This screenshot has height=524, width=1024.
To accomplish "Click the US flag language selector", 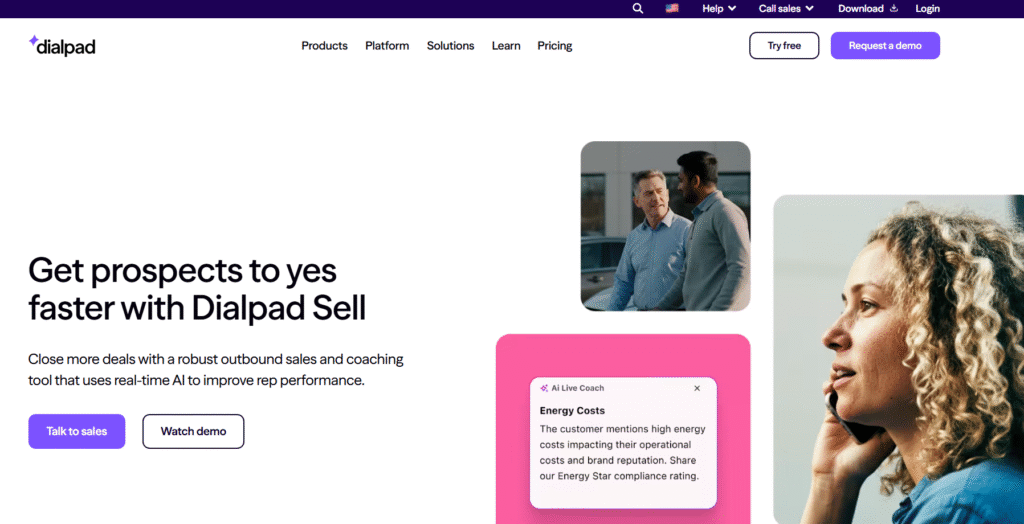I will coord(672,9).
